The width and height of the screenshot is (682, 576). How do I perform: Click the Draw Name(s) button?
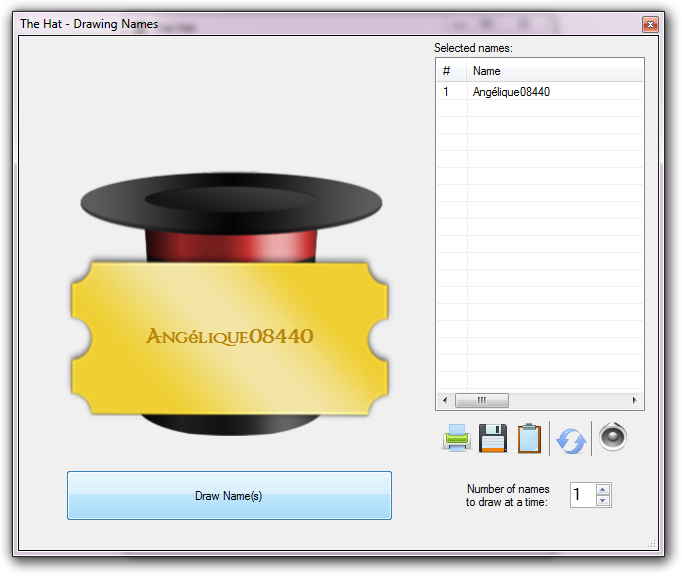(x=229, y=496)
